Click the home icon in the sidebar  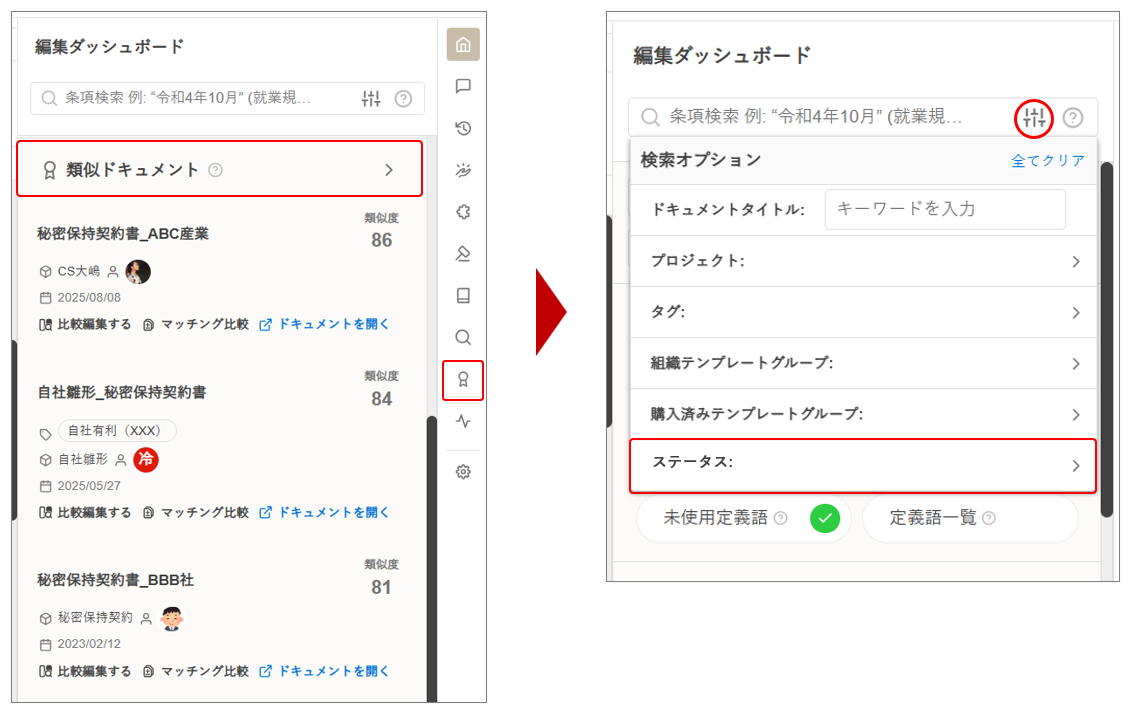(x=463, y=44)
